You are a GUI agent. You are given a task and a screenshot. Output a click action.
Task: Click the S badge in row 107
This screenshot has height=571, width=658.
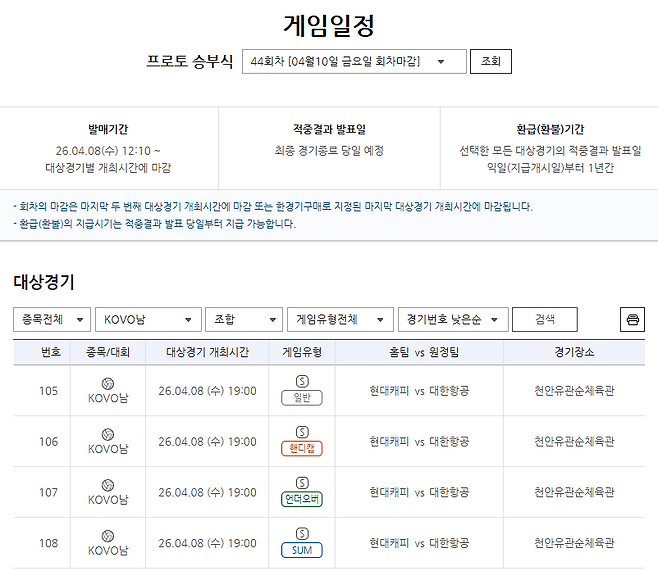click(302, 483)
